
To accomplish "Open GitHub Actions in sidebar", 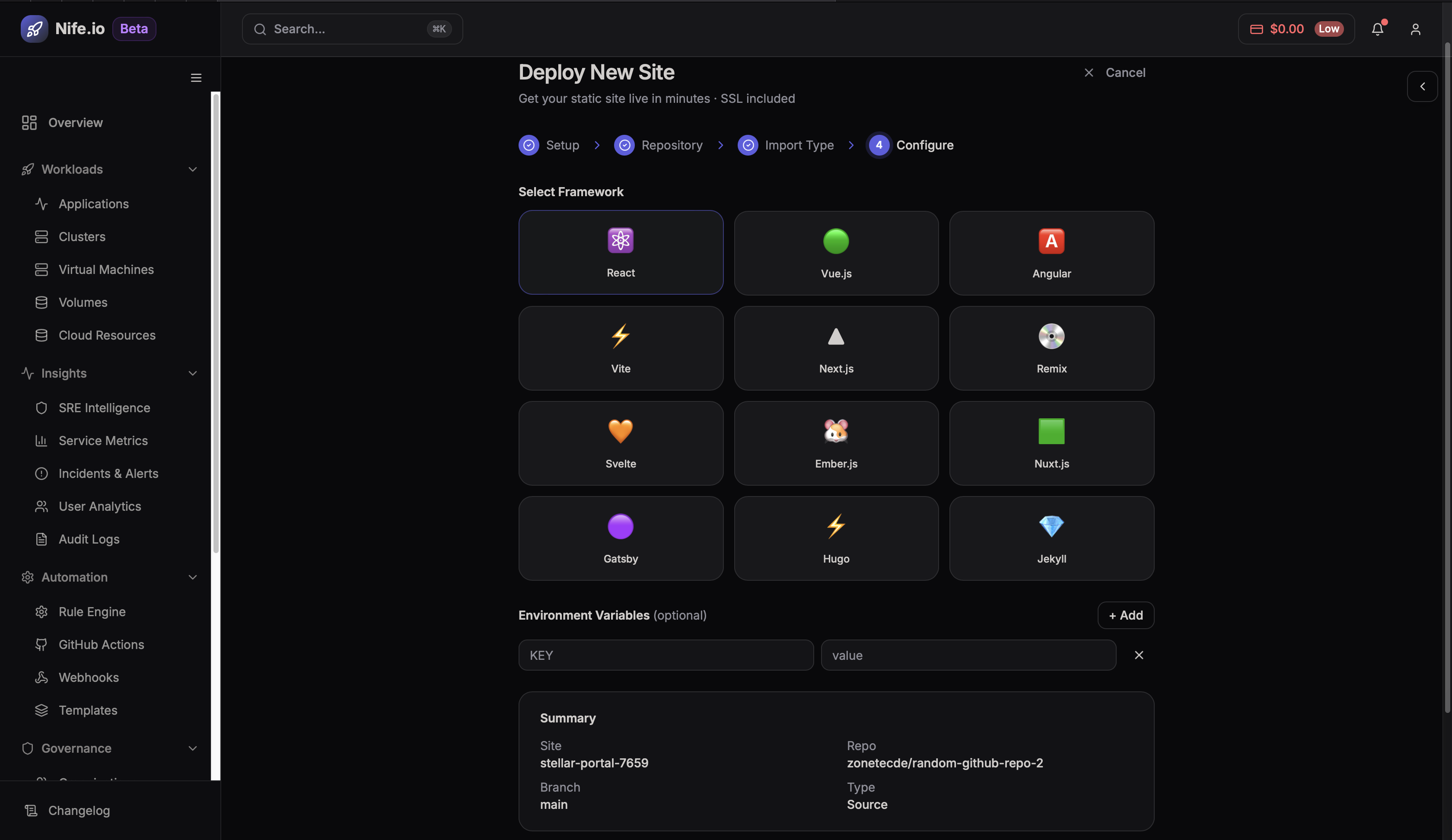I will coord(102,645).
